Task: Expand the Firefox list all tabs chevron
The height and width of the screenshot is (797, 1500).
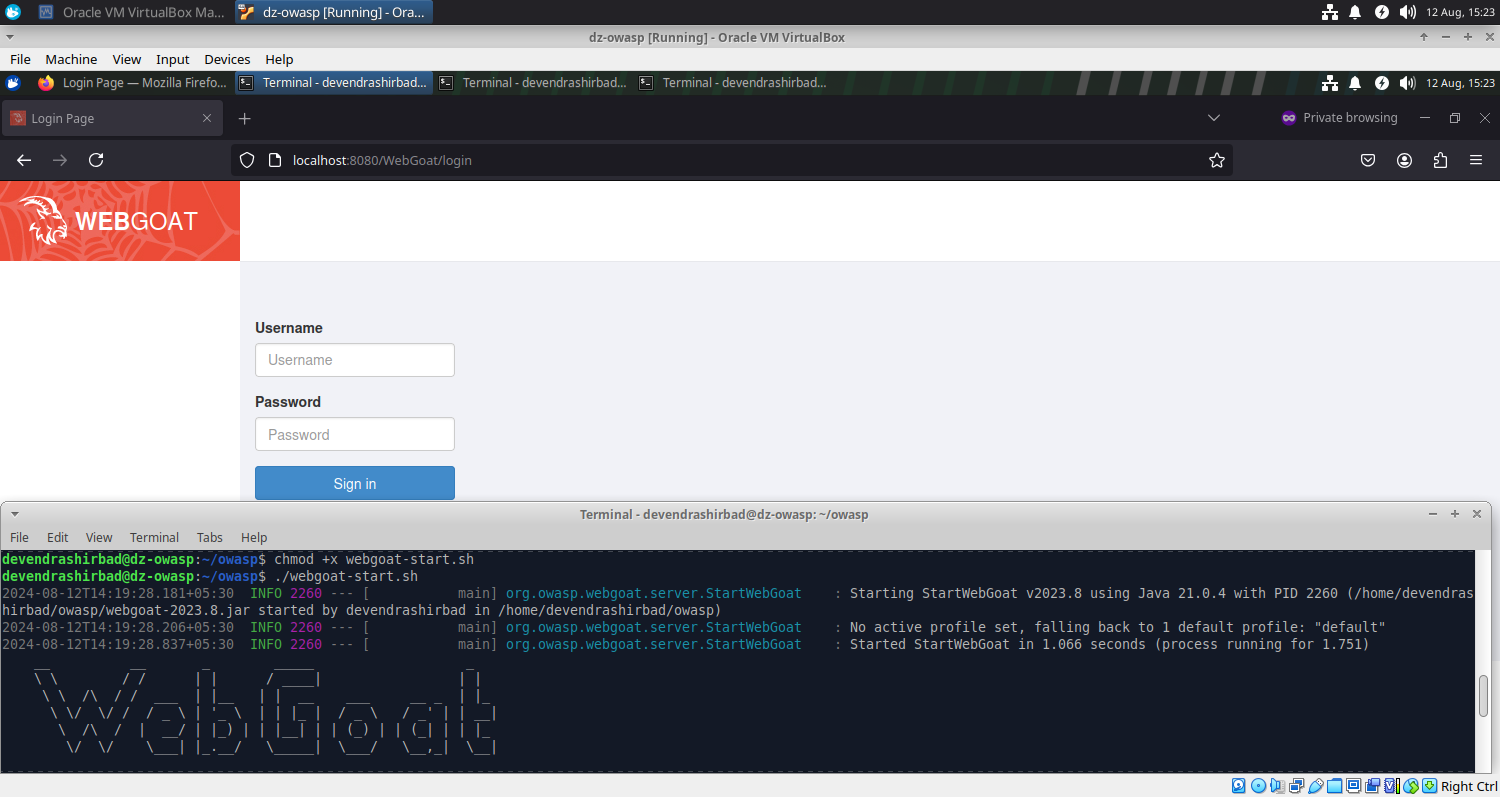Action: (x=1214, y=118)
